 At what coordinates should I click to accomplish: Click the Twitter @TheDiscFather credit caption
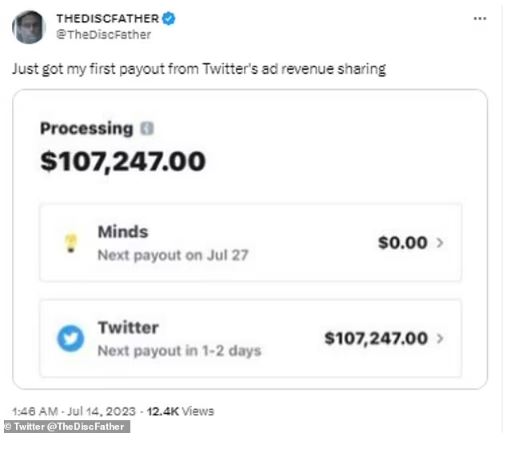(x=67, y=427)
